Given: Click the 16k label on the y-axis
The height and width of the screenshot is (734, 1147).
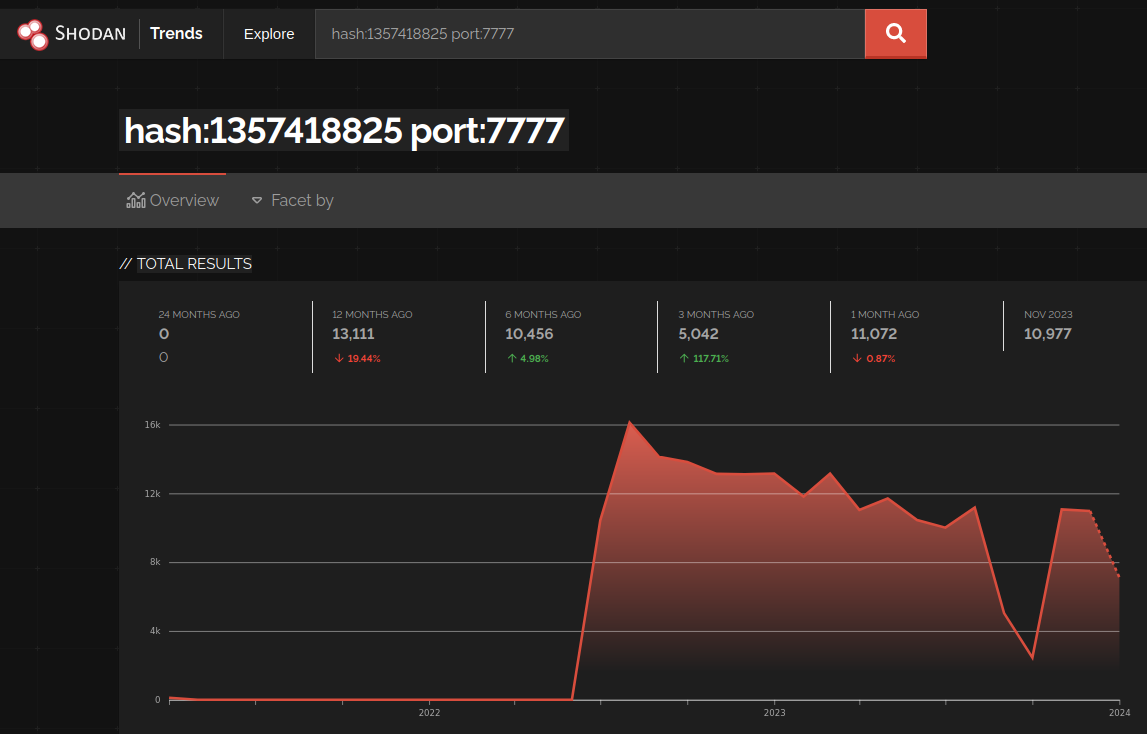Looking at the screenshot, I should (153, 424).
